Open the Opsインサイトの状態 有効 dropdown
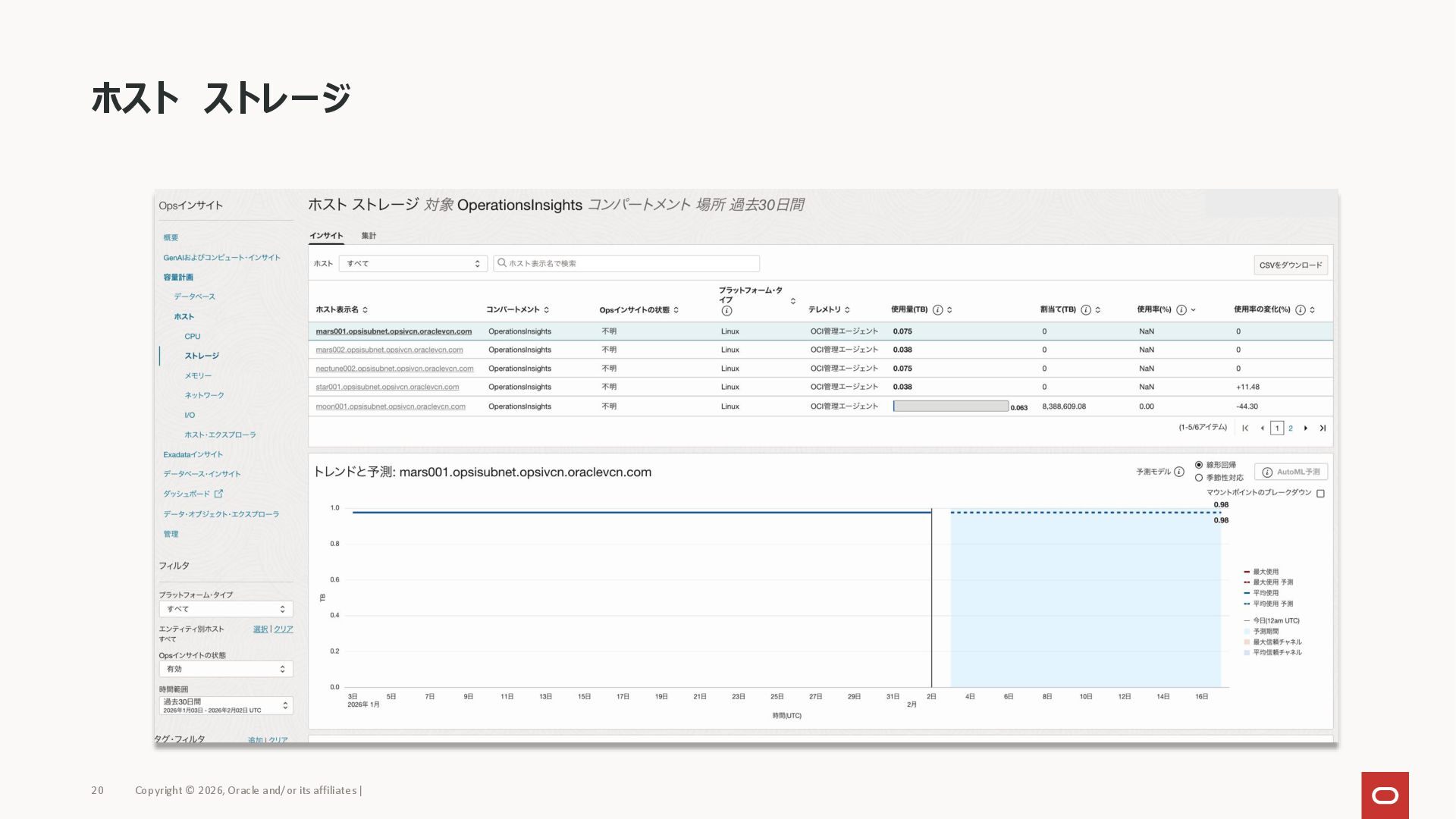Viewport: 1456px width, 819px height. [226, 669]
